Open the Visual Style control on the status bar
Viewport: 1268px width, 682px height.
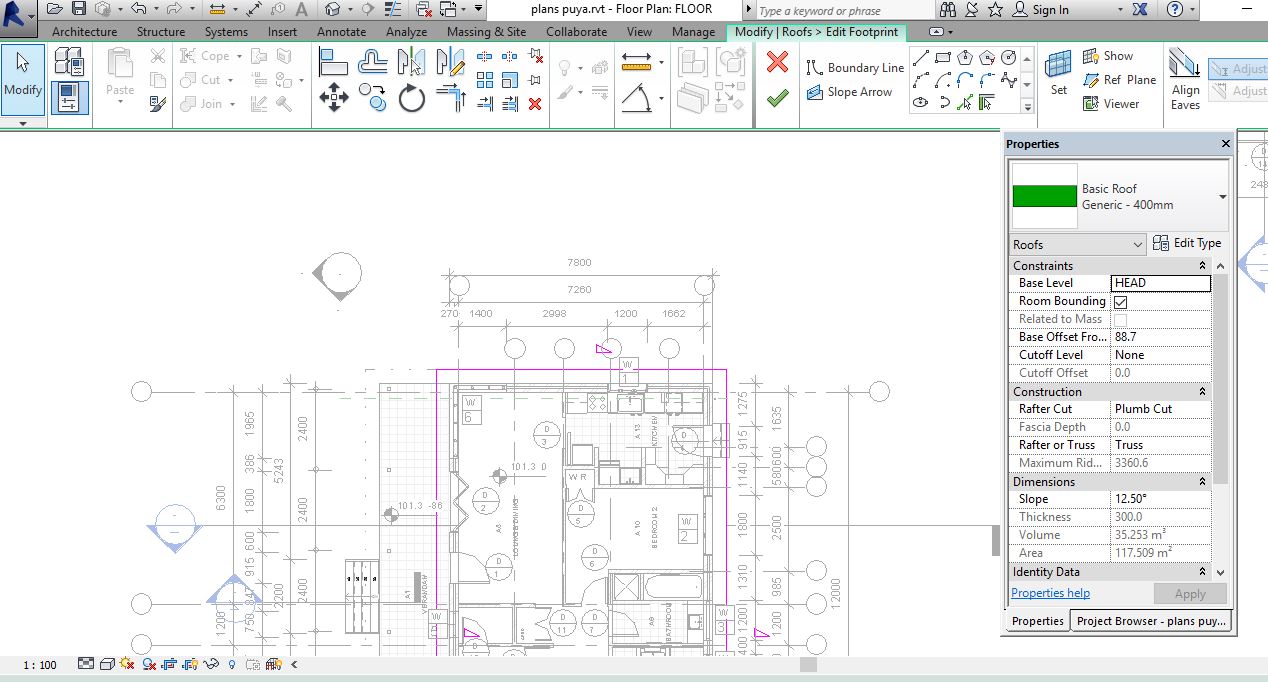pos(107,663)
